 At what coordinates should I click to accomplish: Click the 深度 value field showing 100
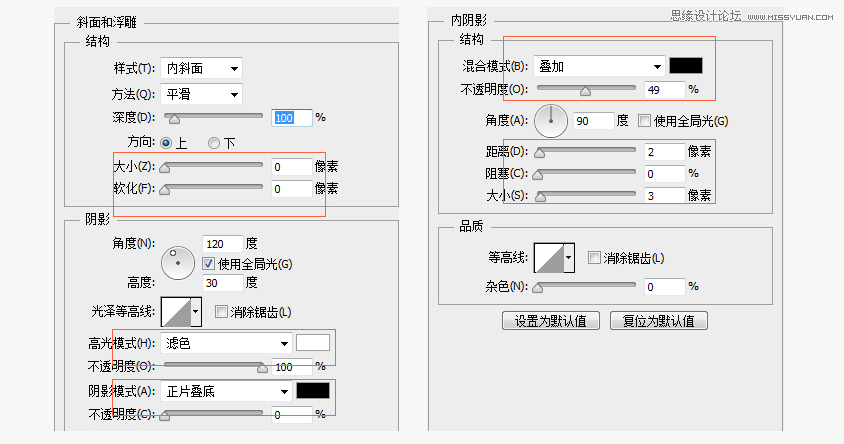(x=291, y=118)
